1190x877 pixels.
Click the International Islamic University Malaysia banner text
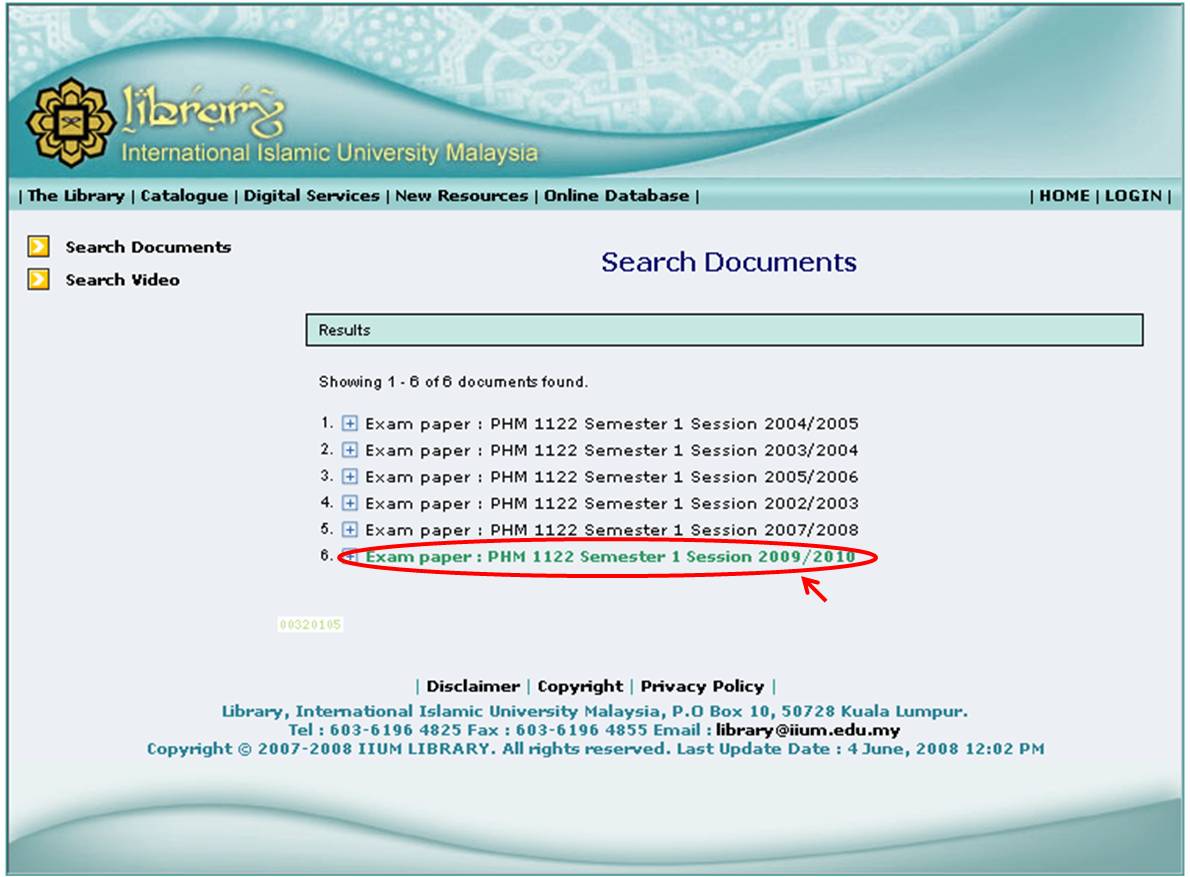(329, 152)
